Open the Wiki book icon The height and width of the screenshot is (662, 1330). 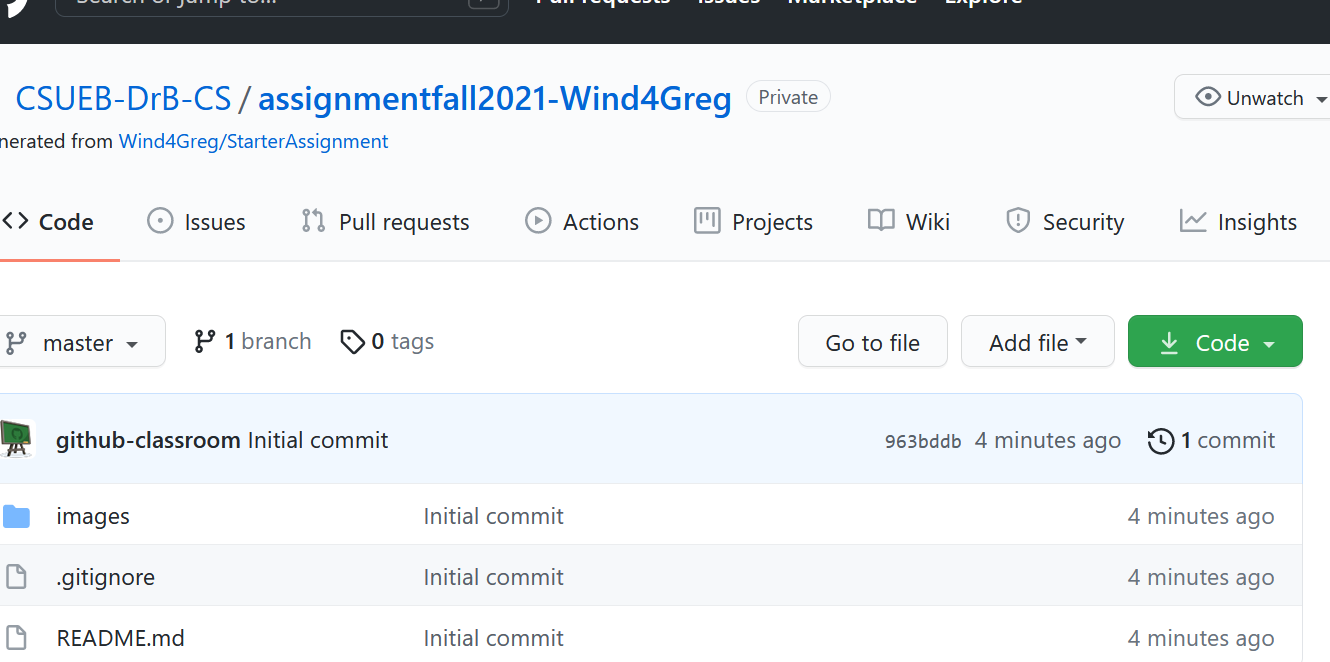tap(881, 221)
